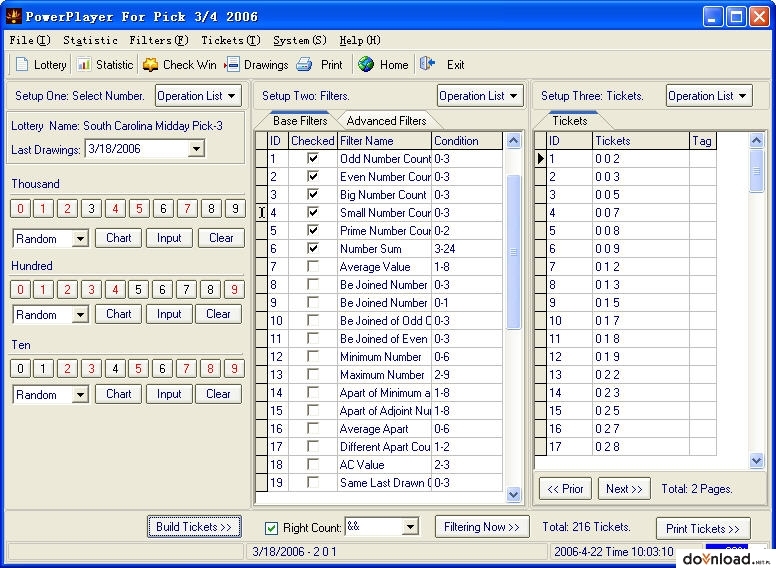
Task: Click the PowerPlayer title bar app icon
Action: [x=13, y=16]
